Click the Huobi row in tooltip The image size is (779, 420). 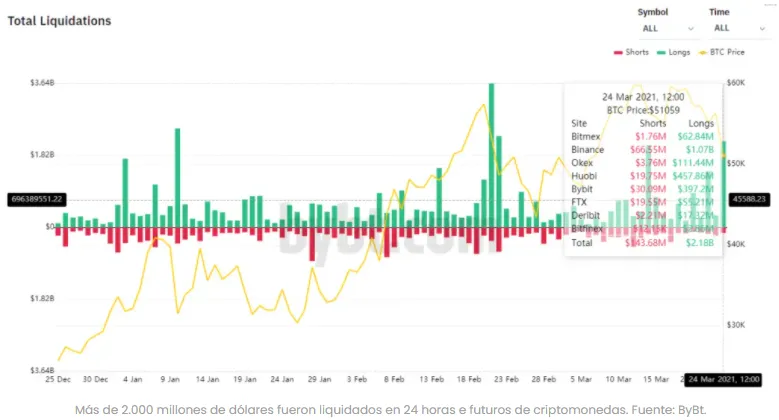[642, 176]
